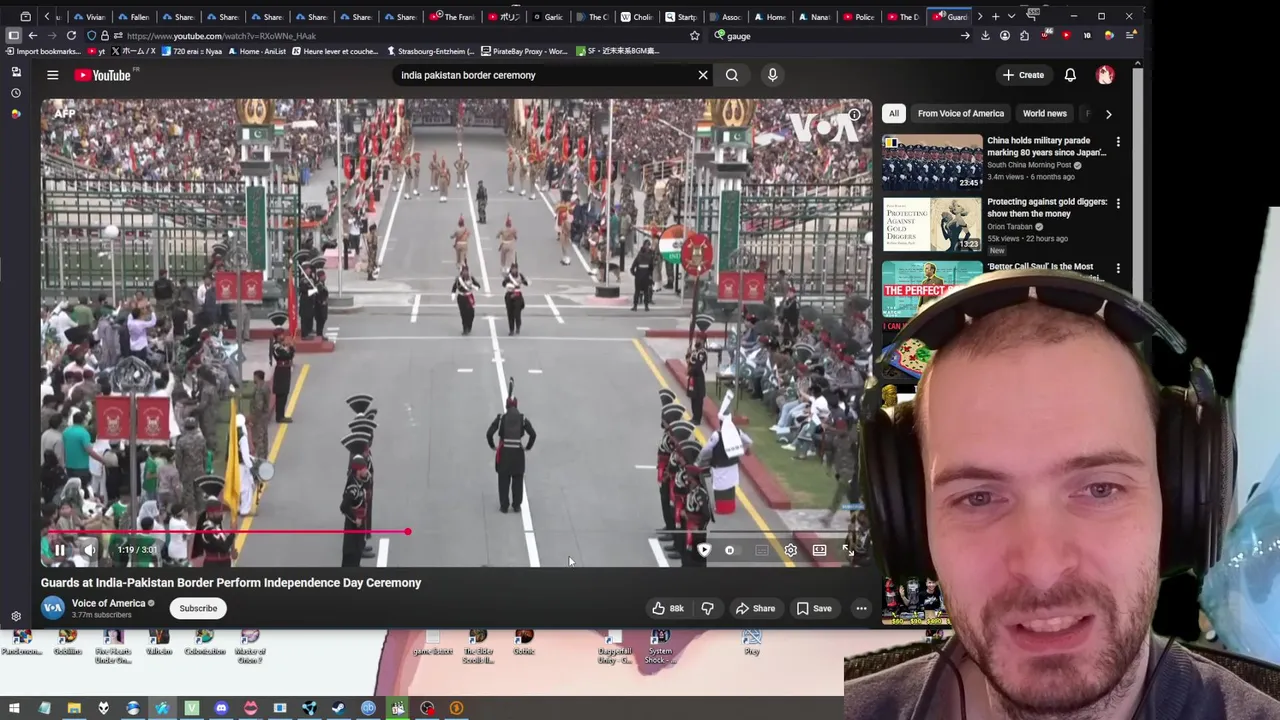
Task: Switch to the Garlic browser tab
Action: [x=547, y=17]
